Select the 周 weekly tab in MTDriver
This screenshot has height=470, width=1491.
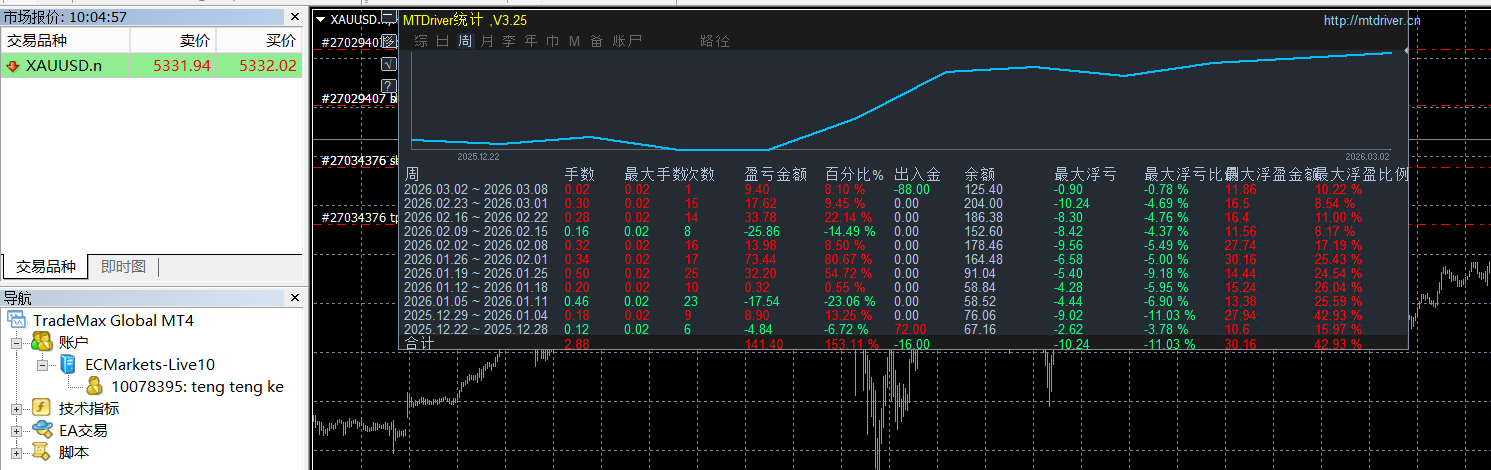pos(465,41)
